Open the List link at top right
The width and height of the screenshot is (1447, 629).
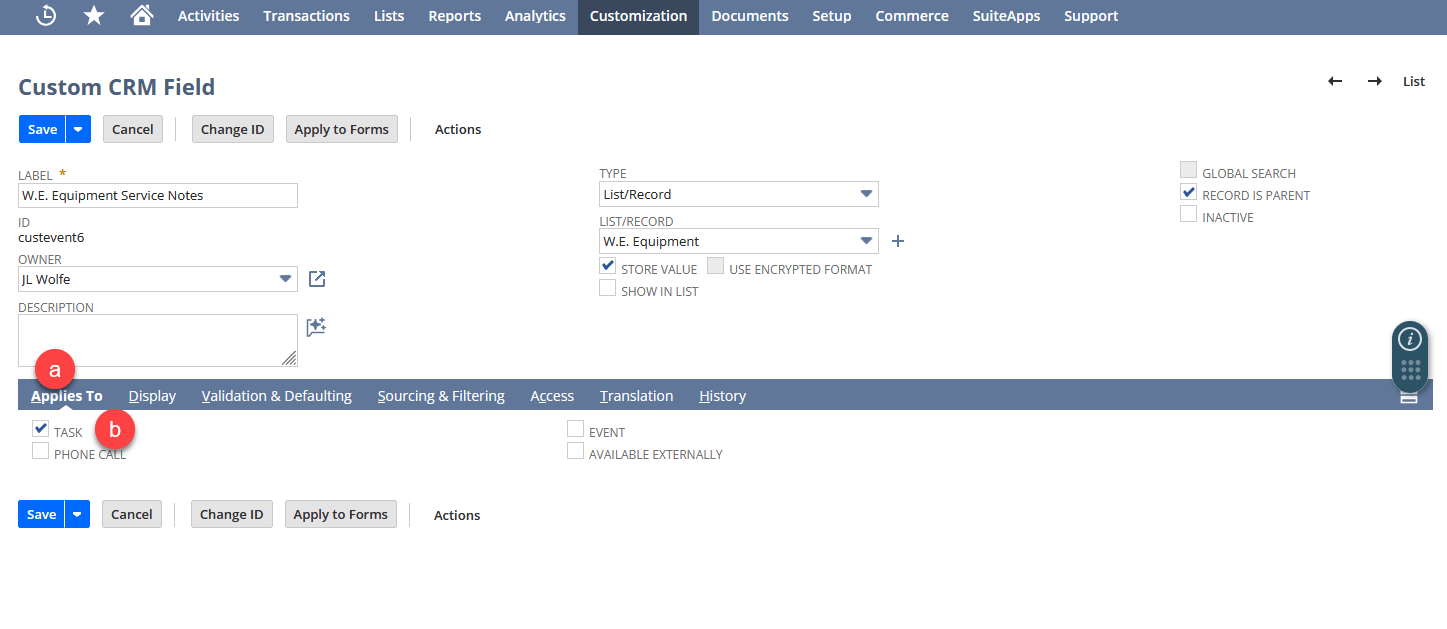pyautogui.click(x=1414, y=81)
